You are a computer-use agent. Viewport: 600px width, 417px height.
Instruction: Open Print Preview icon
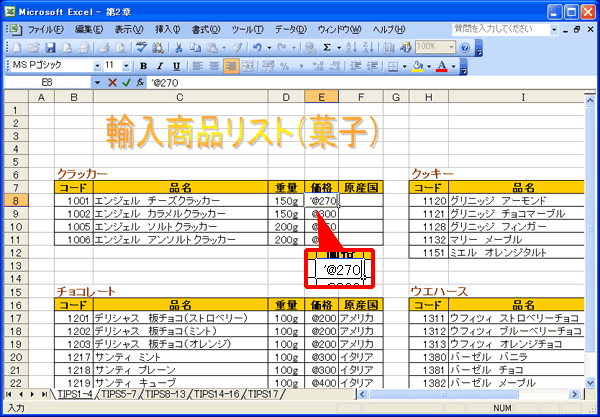(121, 47)
